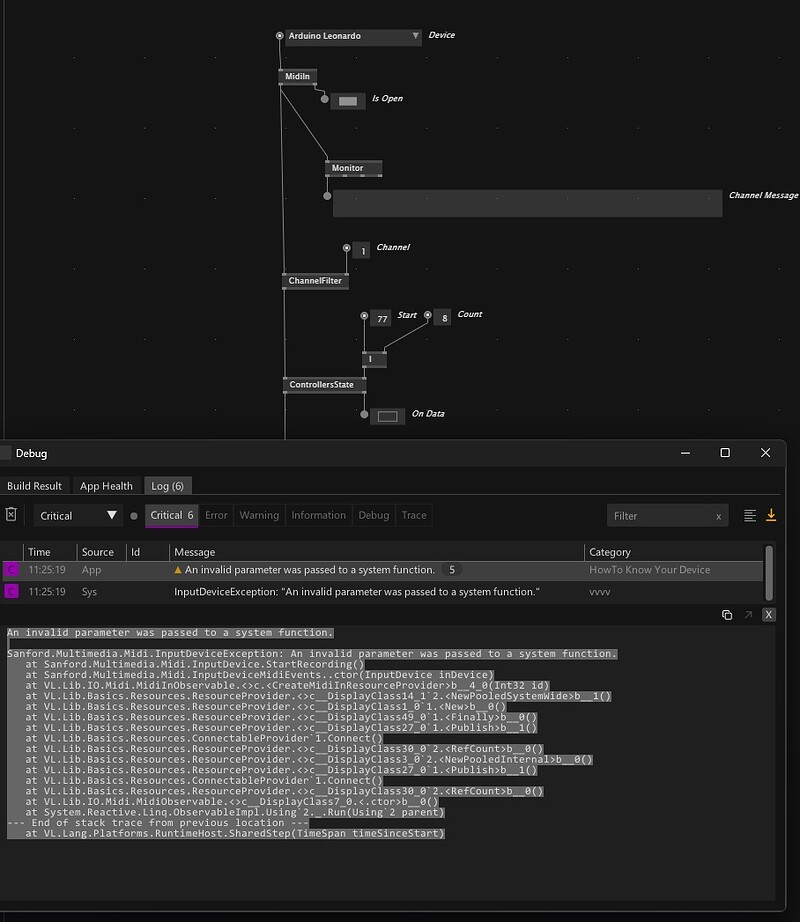
Task: Switch to the Build Result tab
Action: [x=34, y=486]
